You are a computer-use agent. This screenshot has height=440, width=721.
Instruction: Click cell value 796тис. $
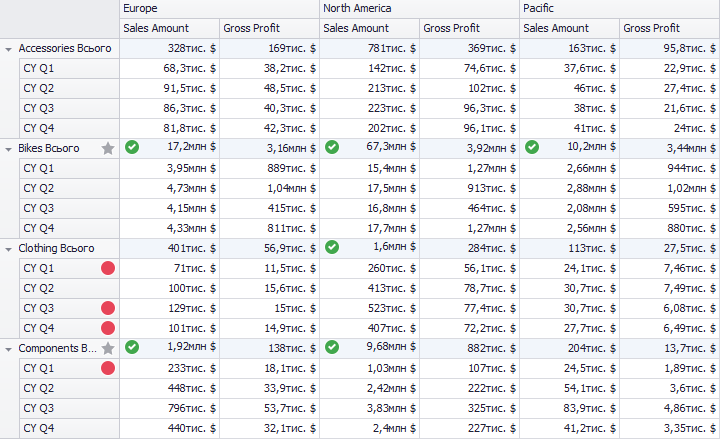[x=192, y=408]
